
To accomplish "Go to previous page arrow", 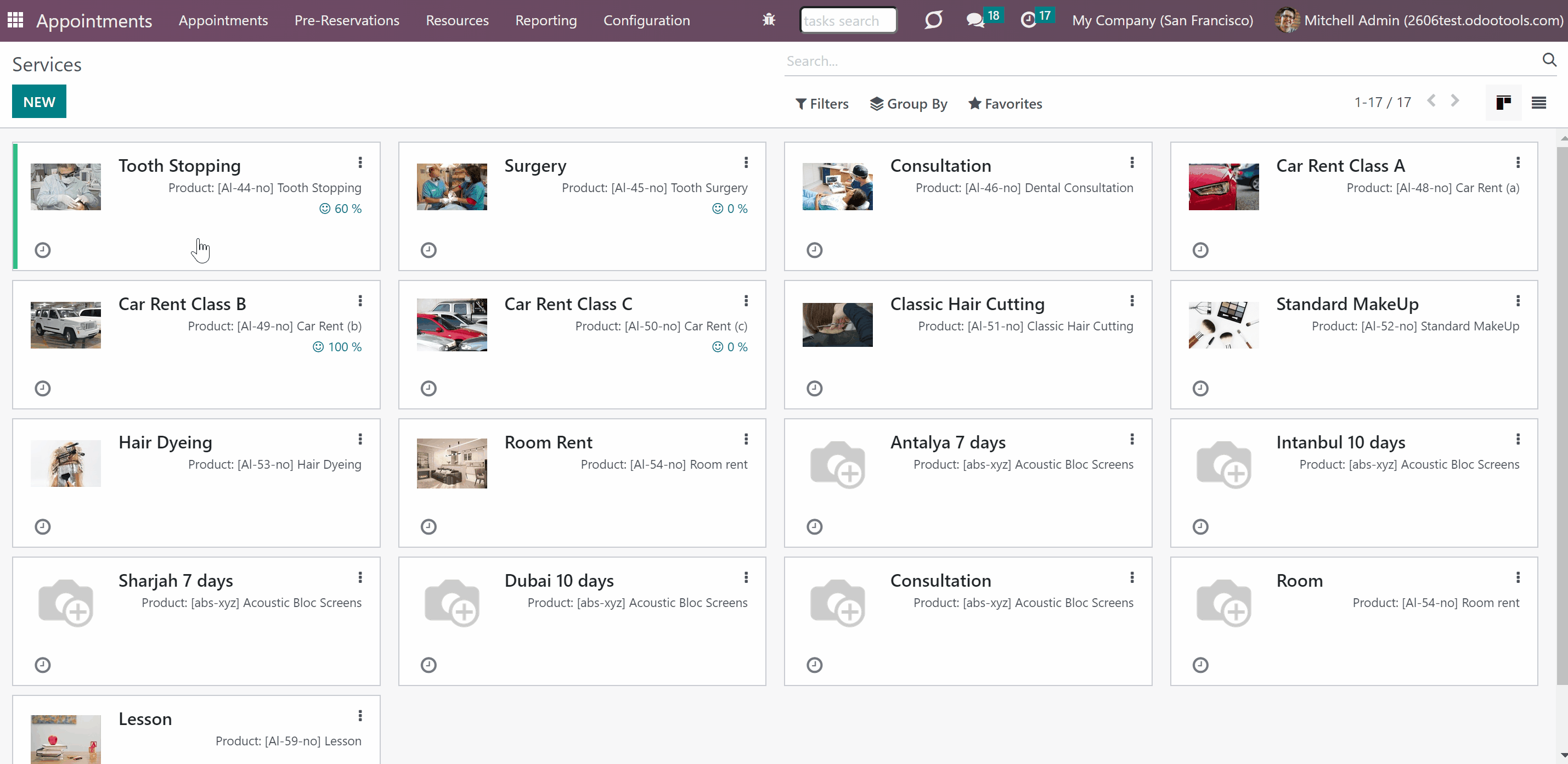I will (x=1431, y=101).
